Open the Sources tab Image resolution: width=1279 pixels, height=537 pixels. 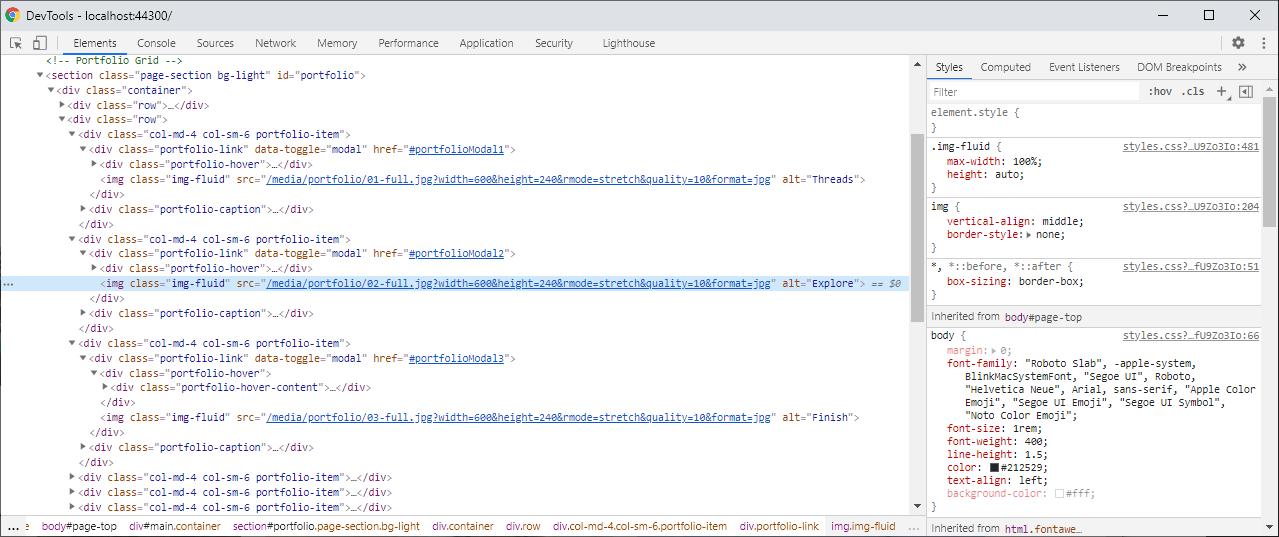(215, 43)
